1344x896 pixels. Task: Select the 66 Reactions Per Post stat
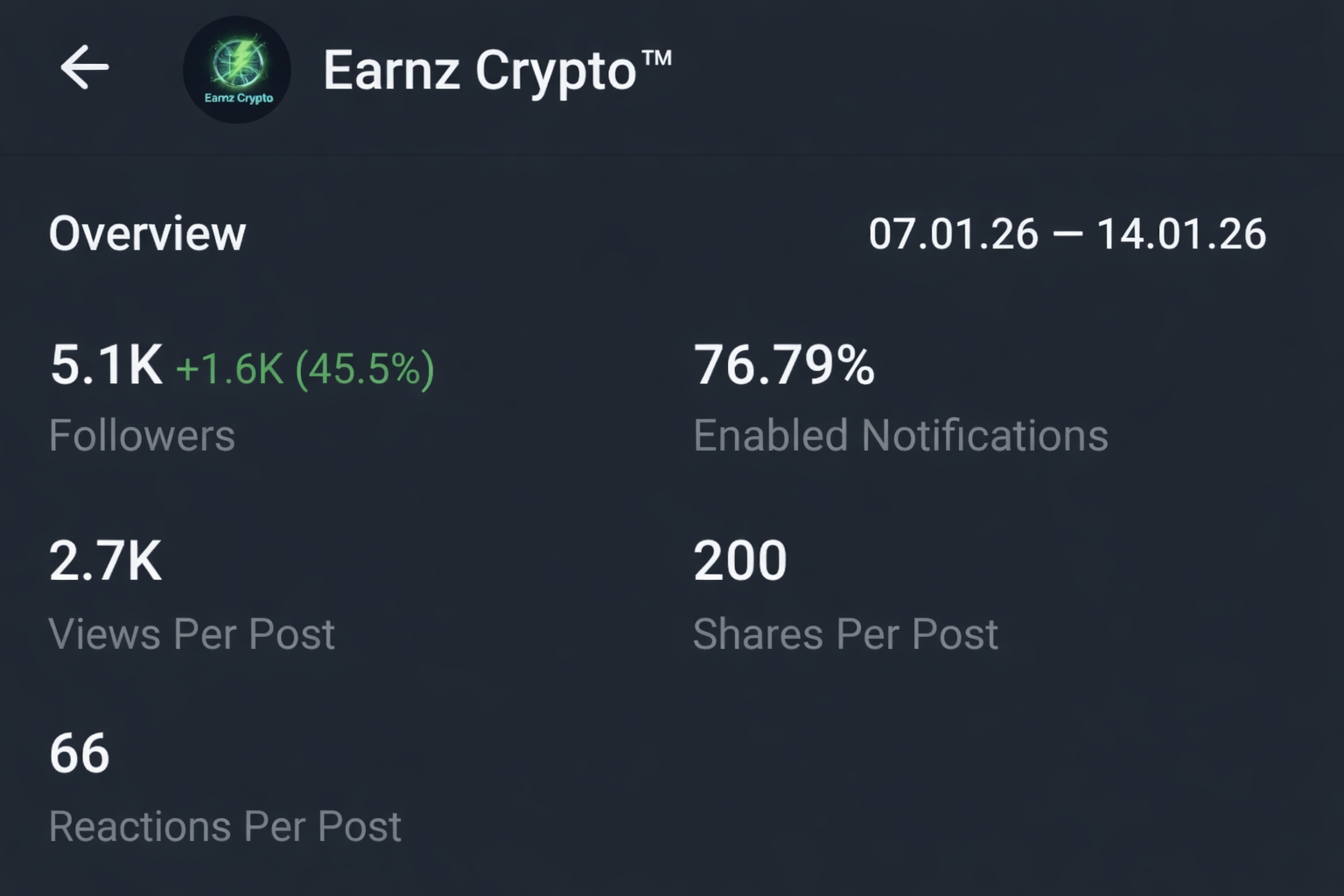click(80, 751)
